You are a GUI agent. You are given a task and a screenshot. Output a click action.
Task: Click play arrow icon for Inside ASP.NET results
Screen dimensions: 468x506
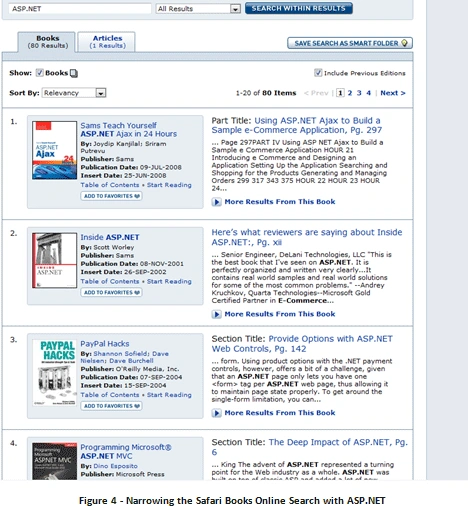click(216, 314)
